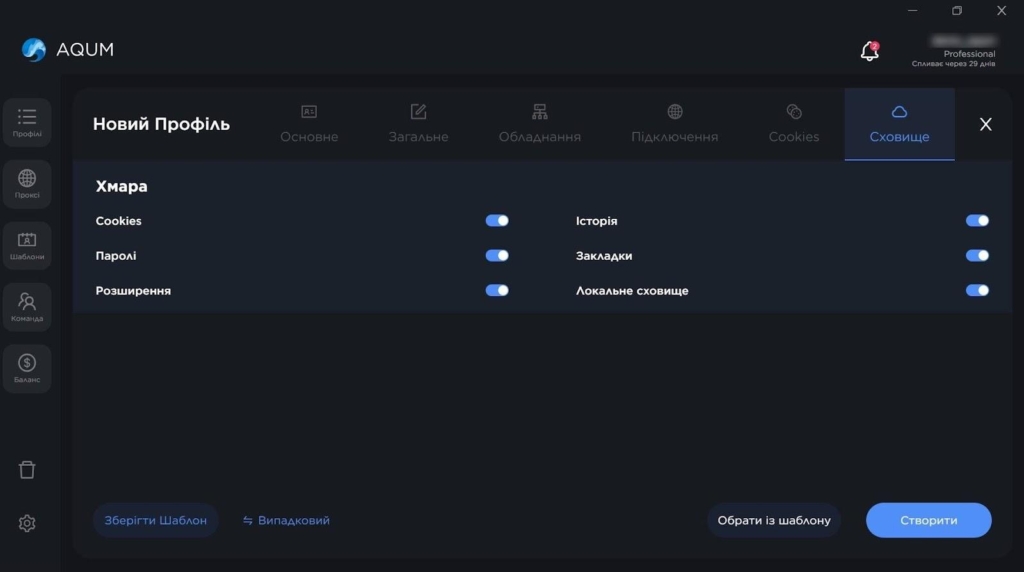1024x572 pixels.
Task: Open the Команда team icon
Action: tap(27, 306)
